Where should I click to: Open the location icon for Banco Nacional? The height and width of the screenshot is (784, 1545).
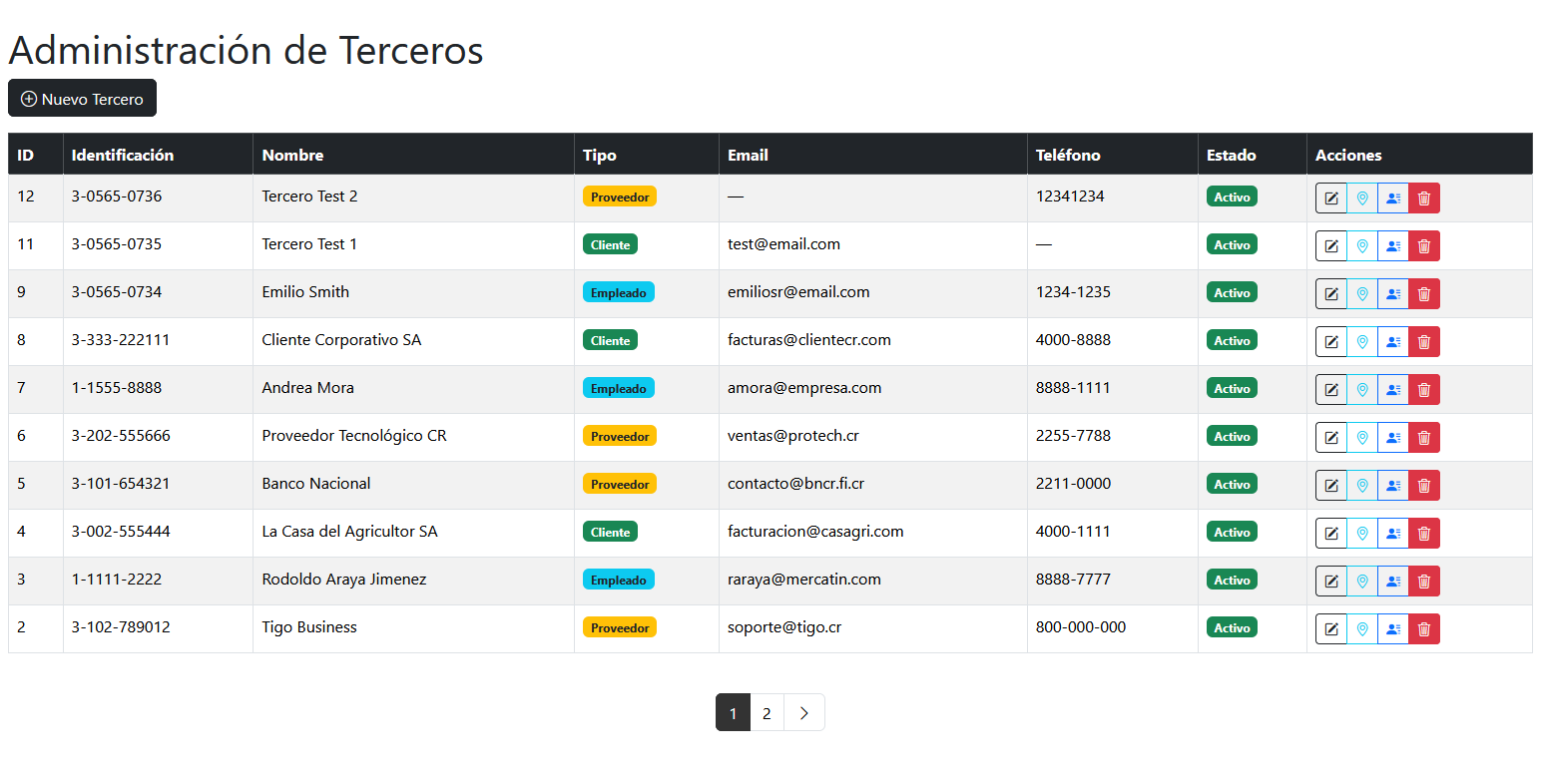pos(1362,486)
